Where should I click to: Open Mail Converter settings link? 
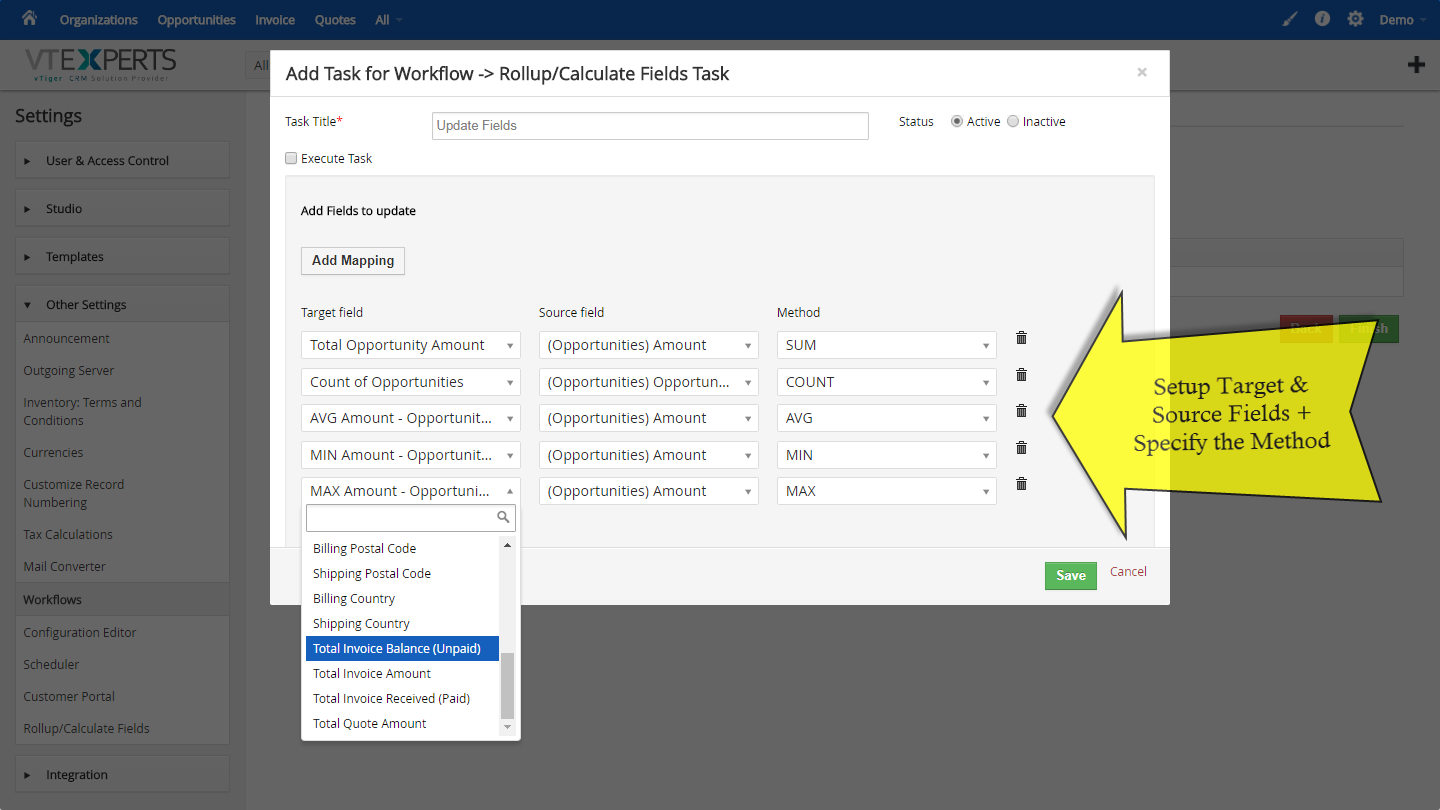tap(64, 567)
